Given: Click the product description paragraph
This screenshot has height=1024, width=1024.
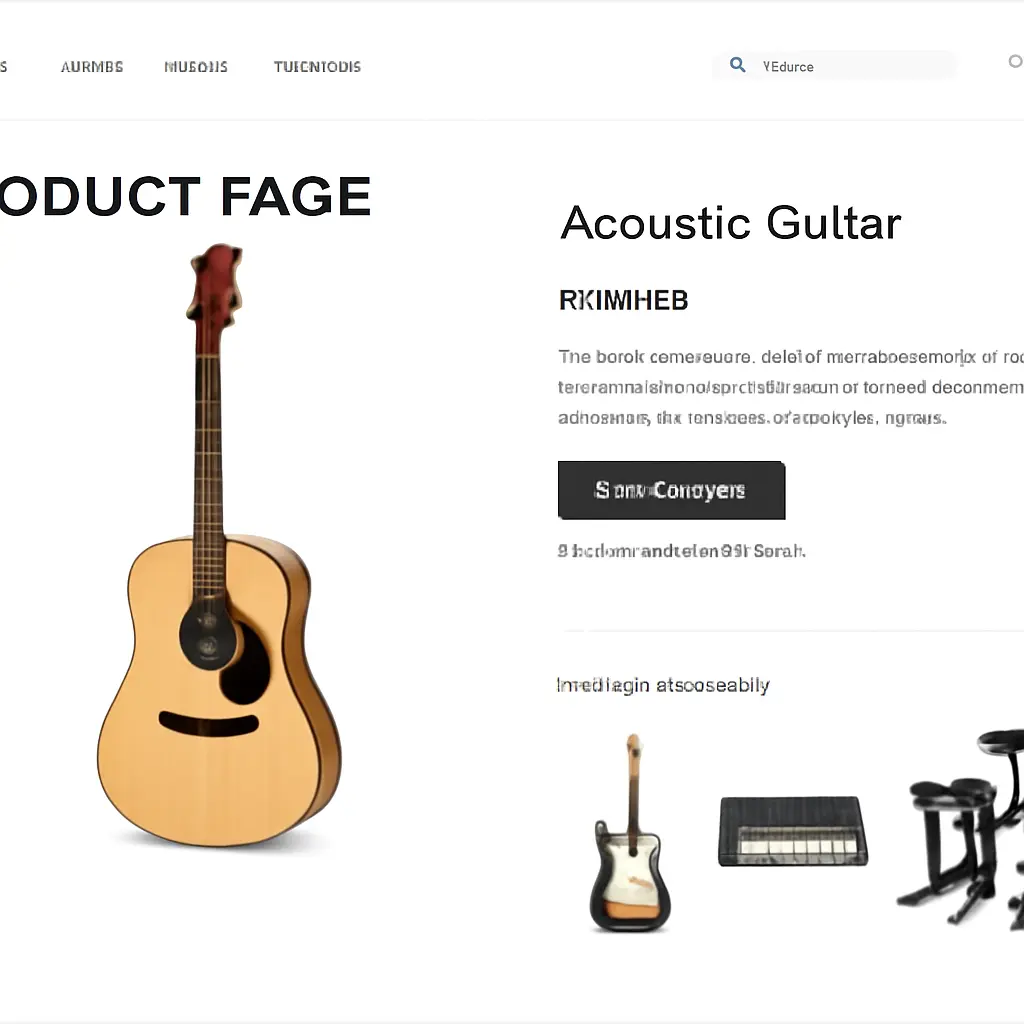Looking at the screenshot, I should [x=790, y=387].
